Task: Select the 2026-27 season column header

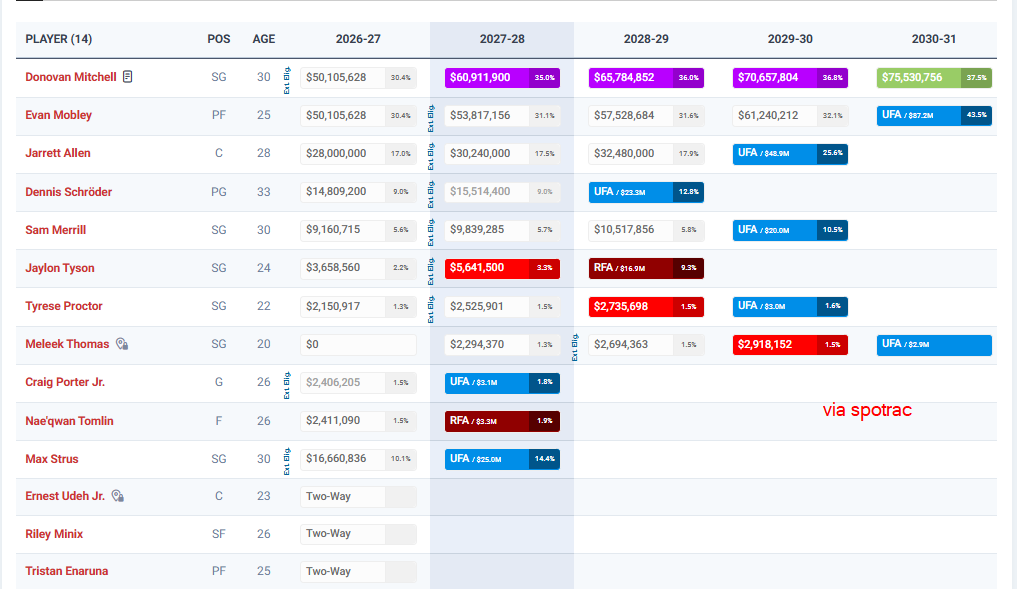Action: pyautogui.click(x=358, y=39)
